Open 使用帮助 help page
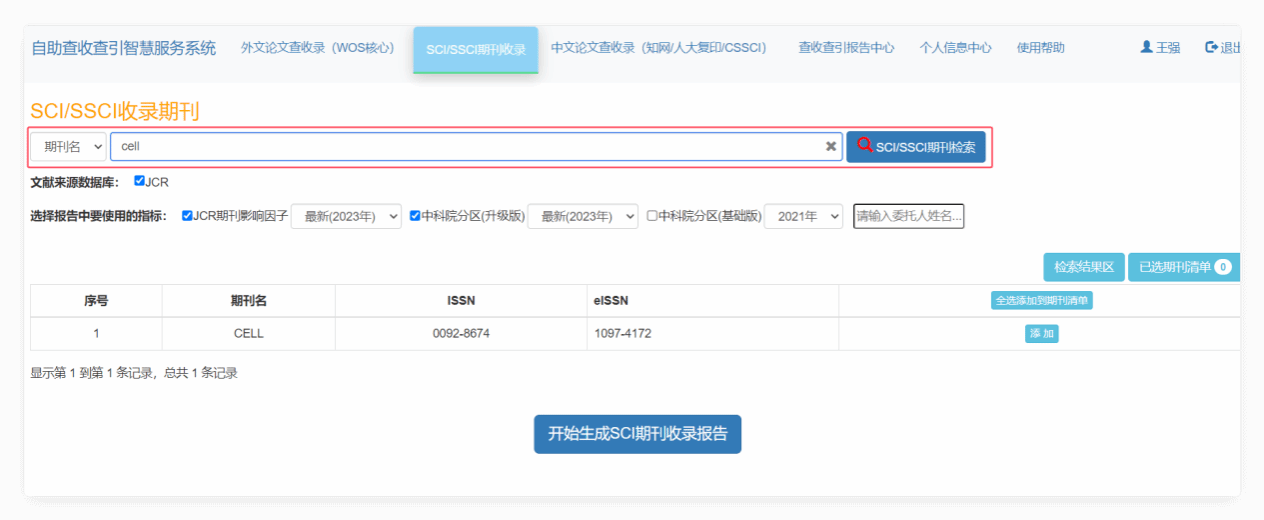 pyautogui.click(x=1040, y=48)
